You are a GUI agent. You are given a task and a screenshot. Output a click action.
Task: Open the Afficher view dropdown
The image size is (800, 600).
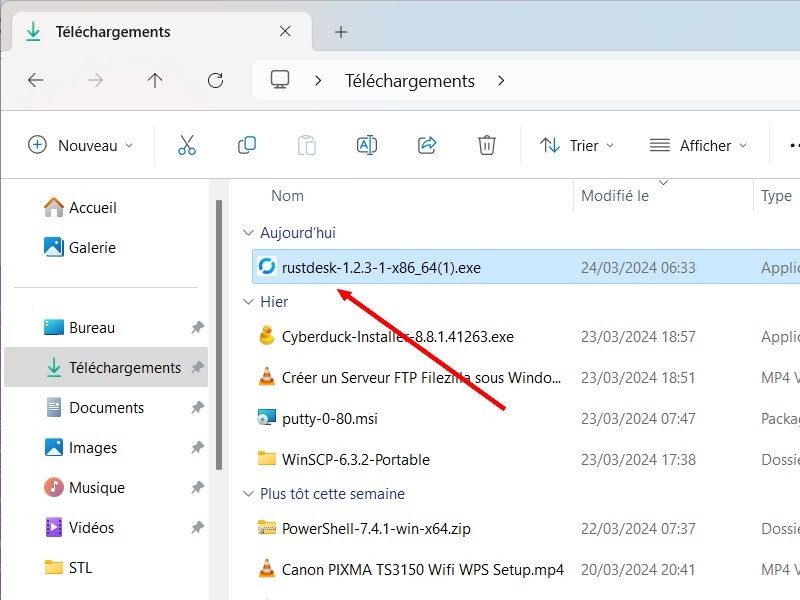pyautogui.click(x=698, y=145)
